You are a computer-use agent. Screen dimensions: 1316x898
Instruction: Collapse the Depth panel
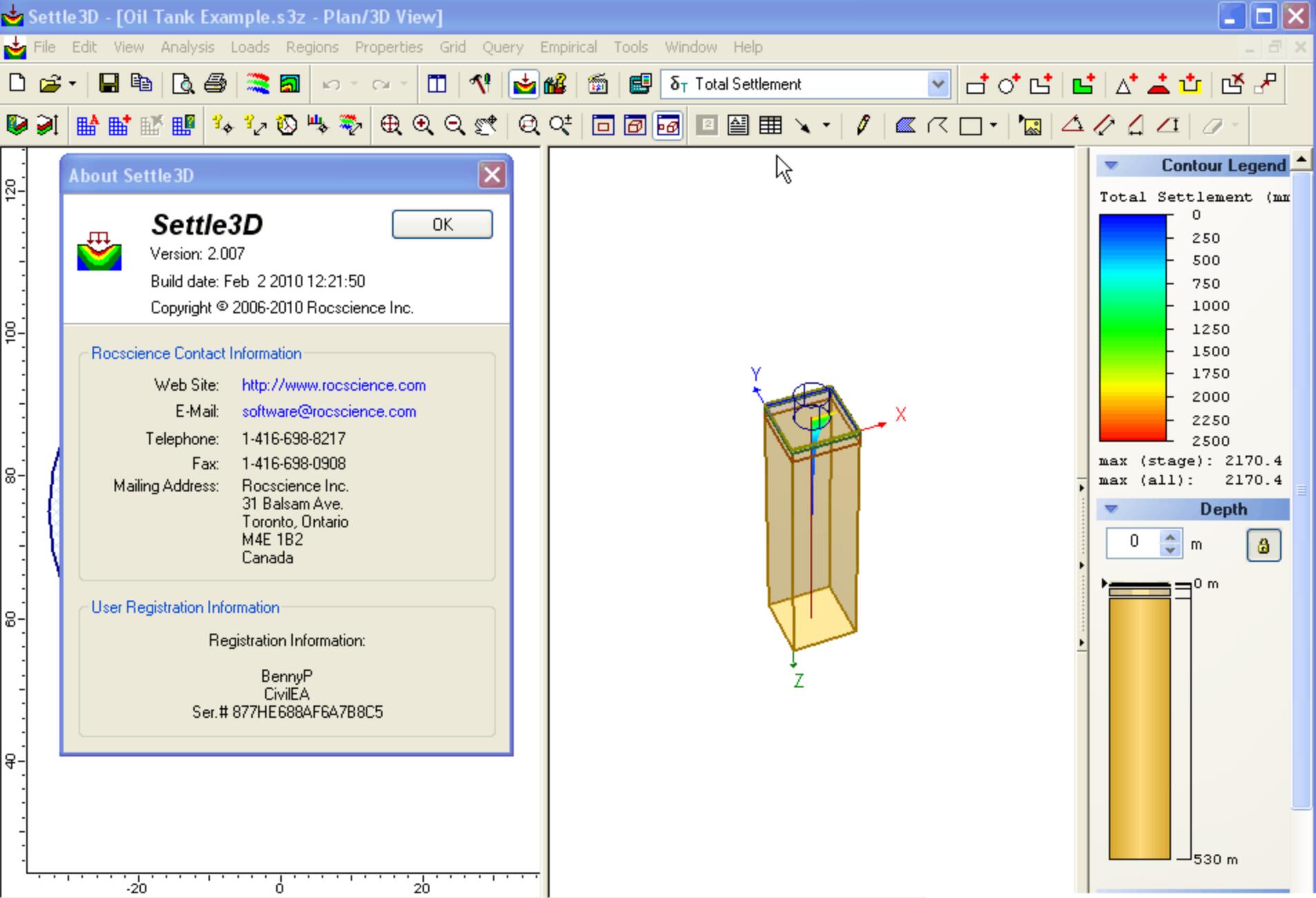coord(1111,509)
